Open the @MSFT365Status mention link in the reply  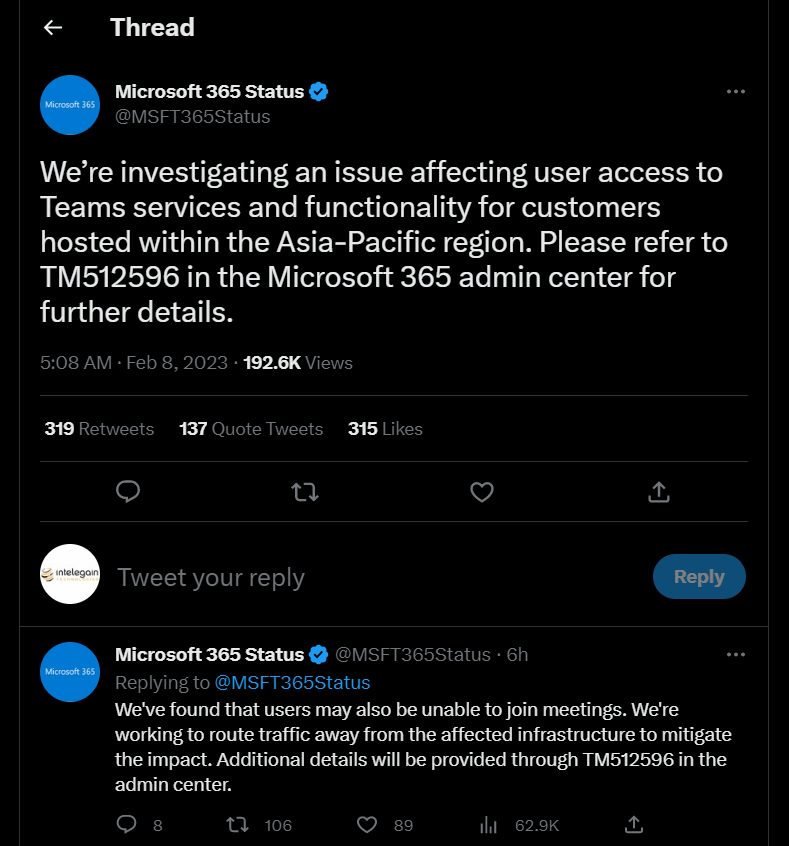click(293, 683)
